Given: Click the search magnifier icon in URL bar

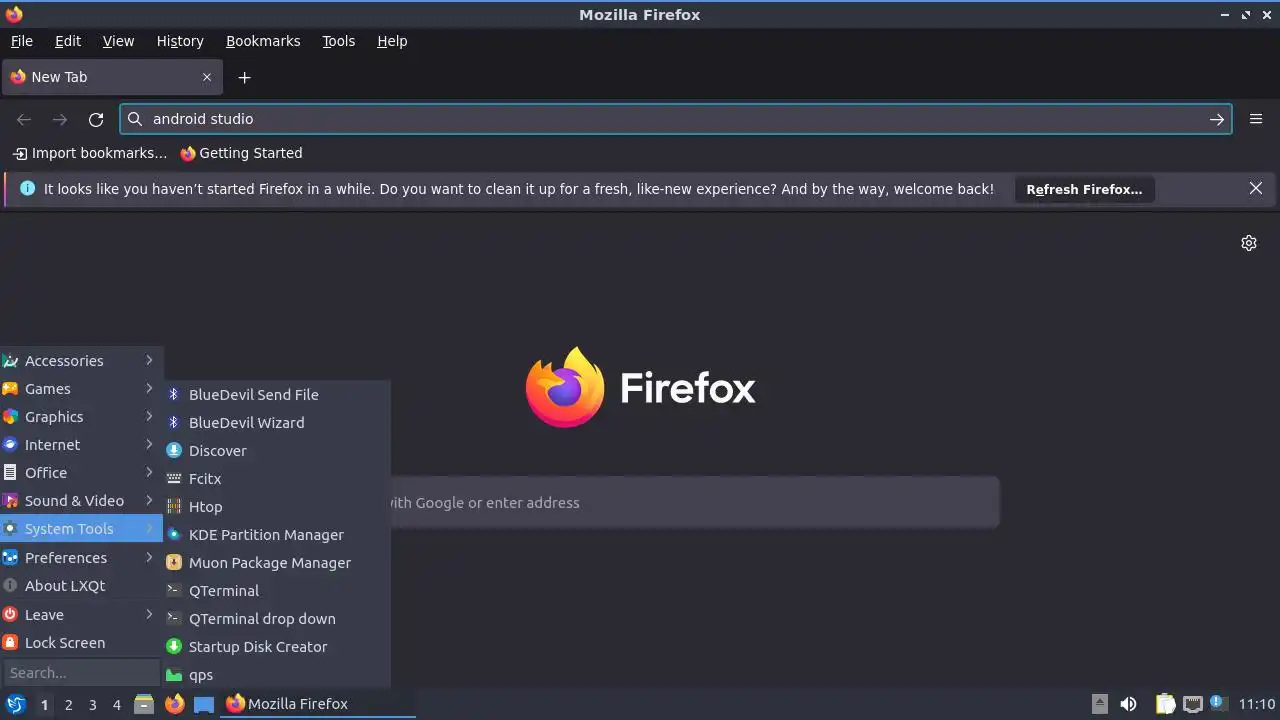Looking at the screenshot, I should (x=135, y=119).
